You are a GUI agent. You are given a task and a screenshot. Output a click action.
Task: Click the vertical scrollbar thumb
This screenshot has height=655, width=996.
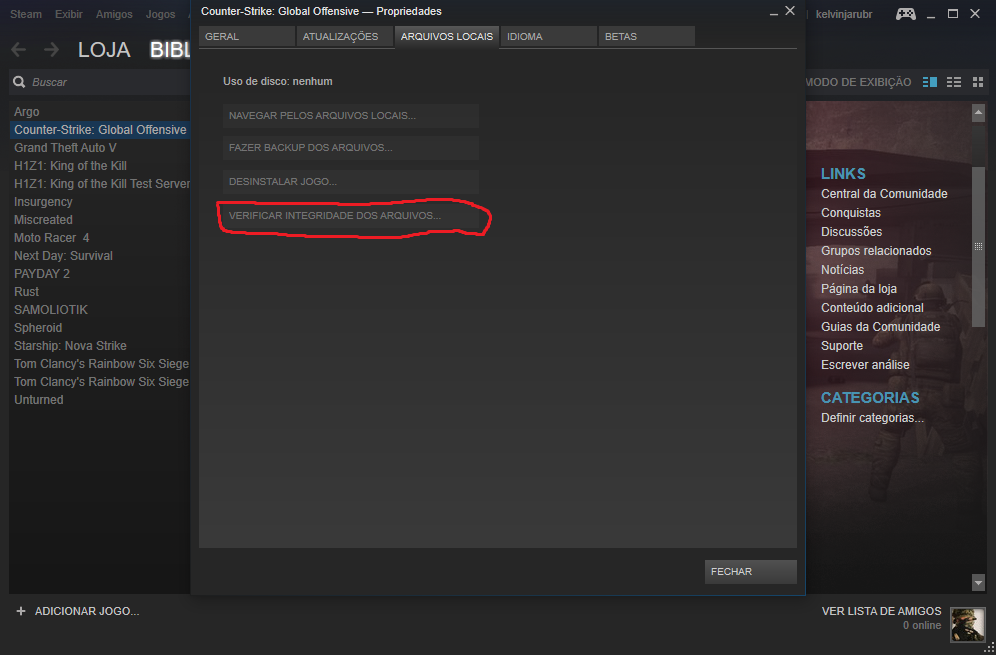[978, 246]
